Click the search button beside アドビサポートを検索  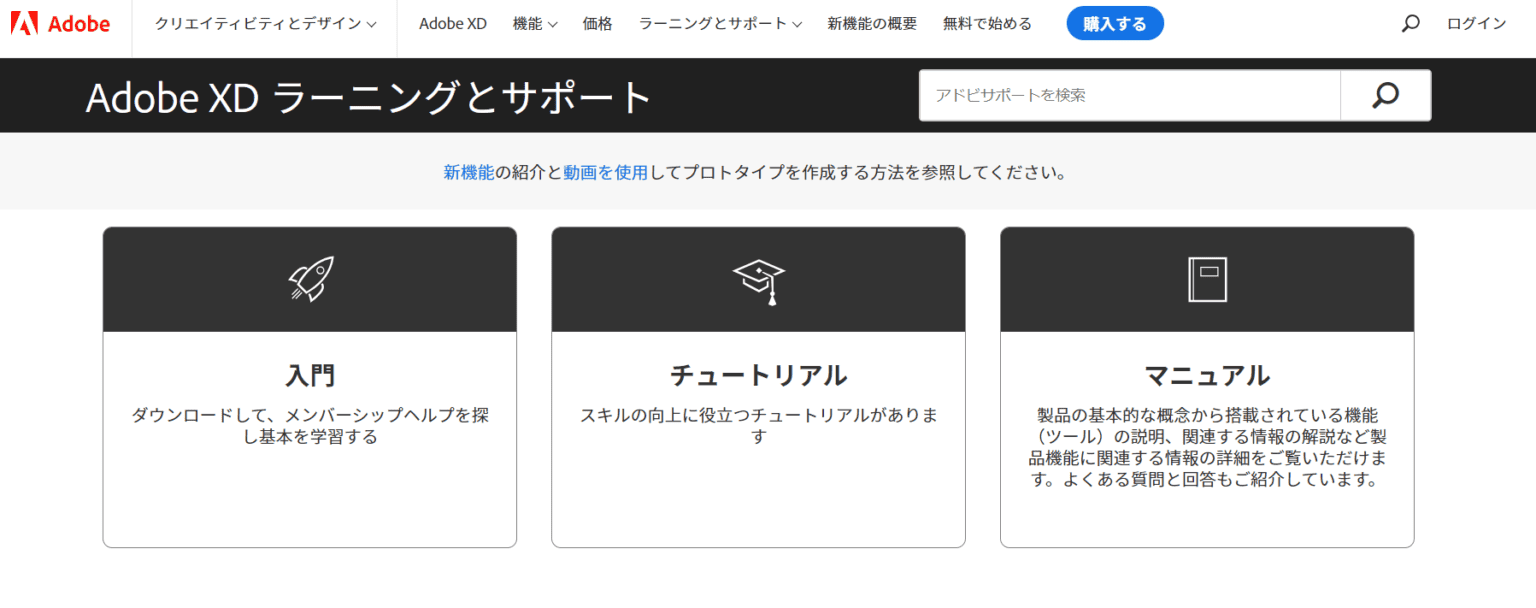coord(1384,95)
